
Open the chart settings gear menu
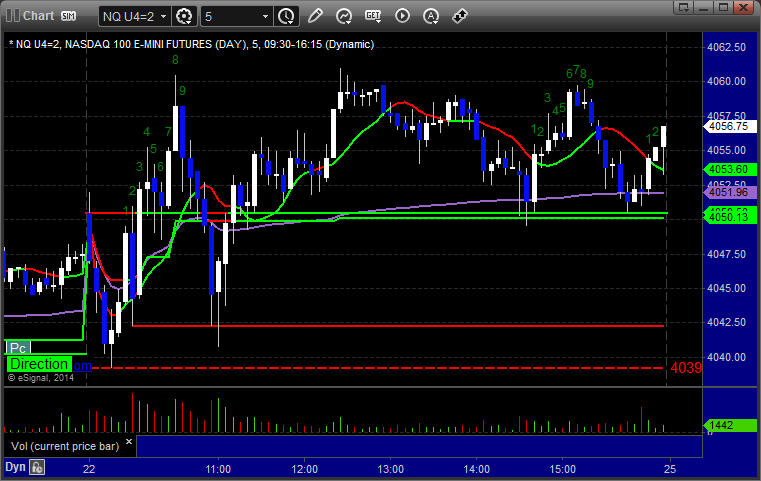[x=184, y=17]
